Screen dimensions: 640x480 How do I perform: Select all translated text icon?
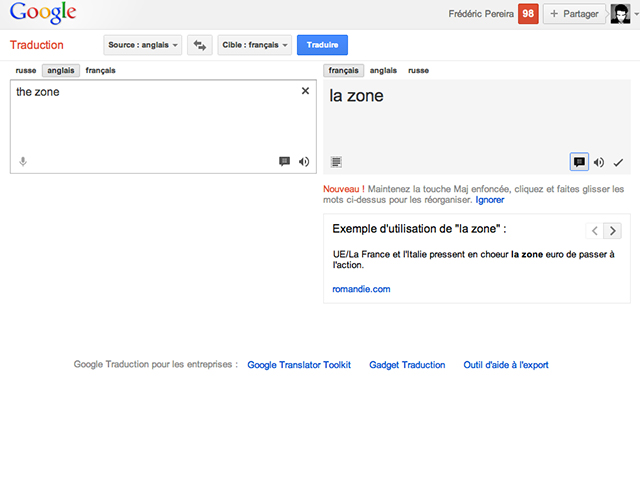pyautogui.click(x=336, y=162)
